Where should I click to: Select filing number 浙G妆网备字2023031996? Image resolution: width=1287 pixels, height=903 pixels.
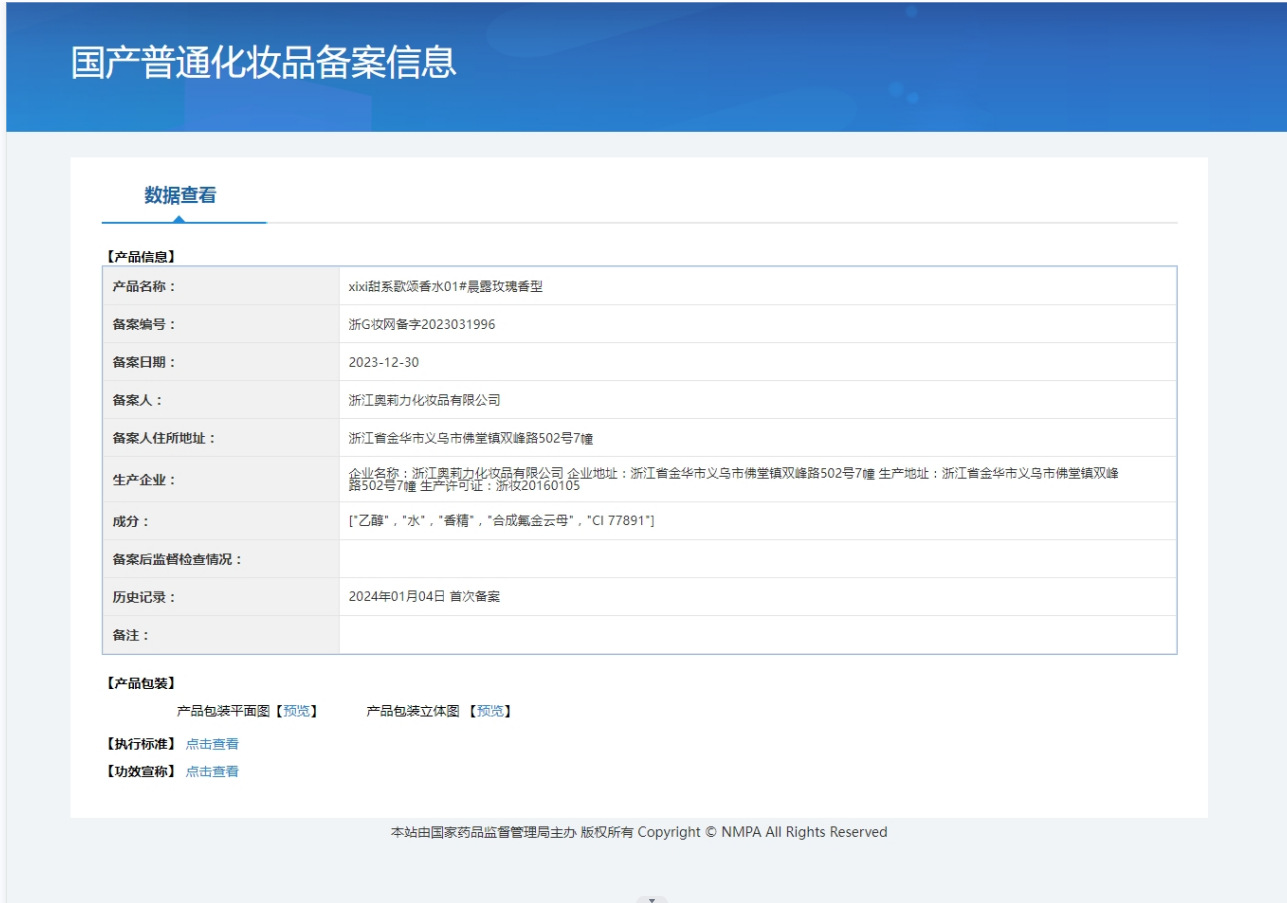422,324
